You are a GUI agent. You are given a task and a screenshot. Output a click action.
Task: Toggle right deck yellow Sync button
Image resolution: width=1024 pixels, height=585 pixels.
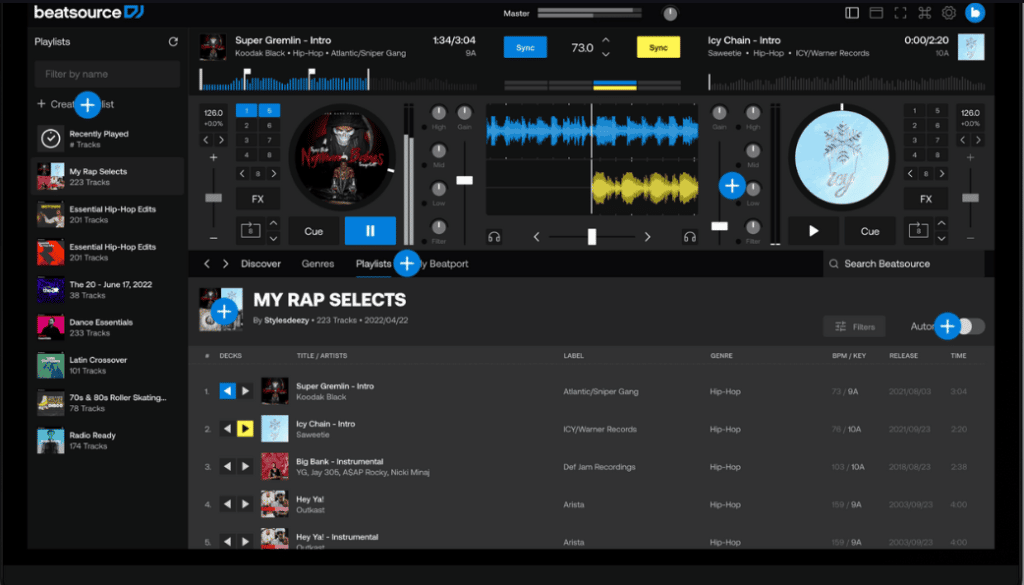(x=658, y=48)
